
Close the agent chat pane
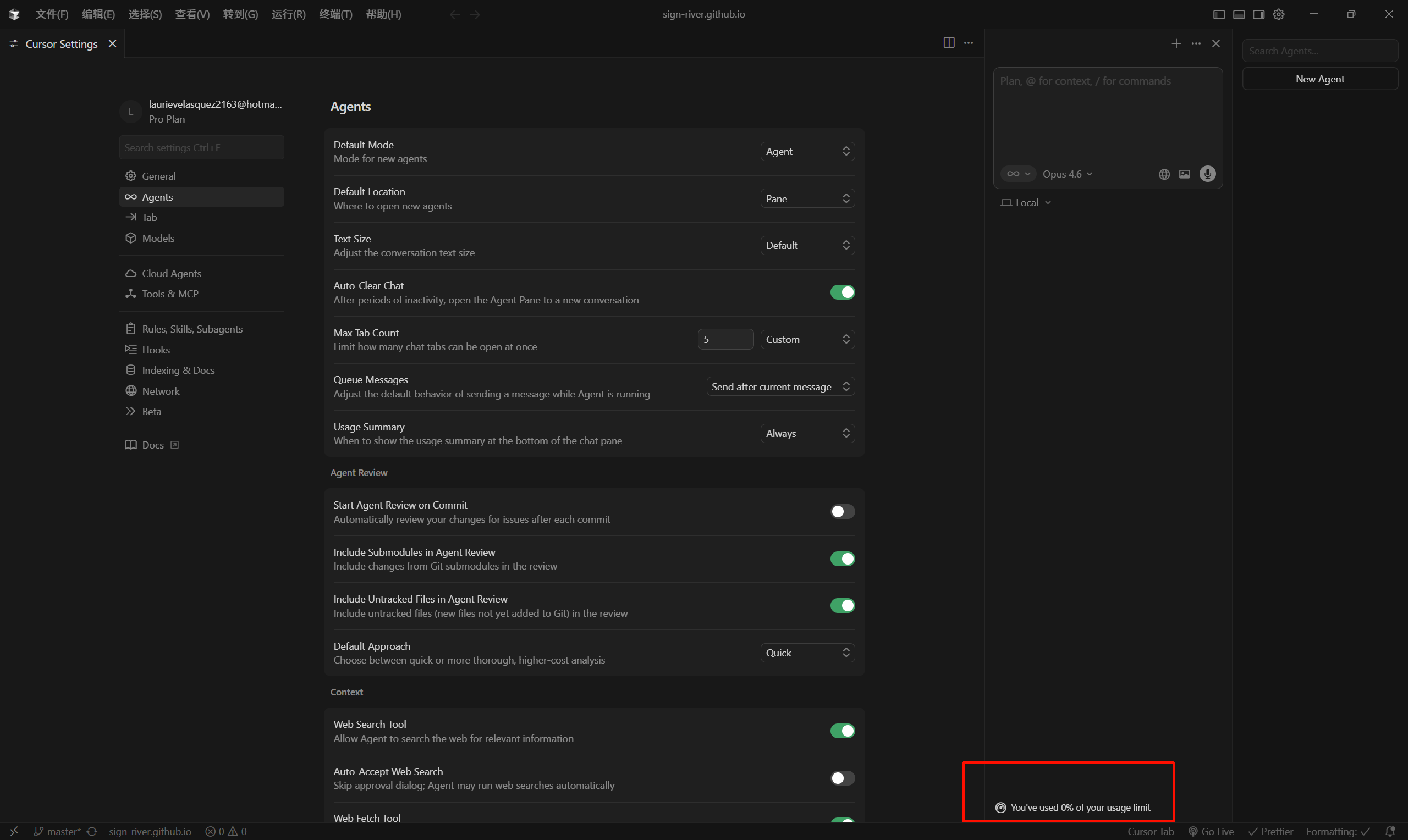[x=1216, y=43]
